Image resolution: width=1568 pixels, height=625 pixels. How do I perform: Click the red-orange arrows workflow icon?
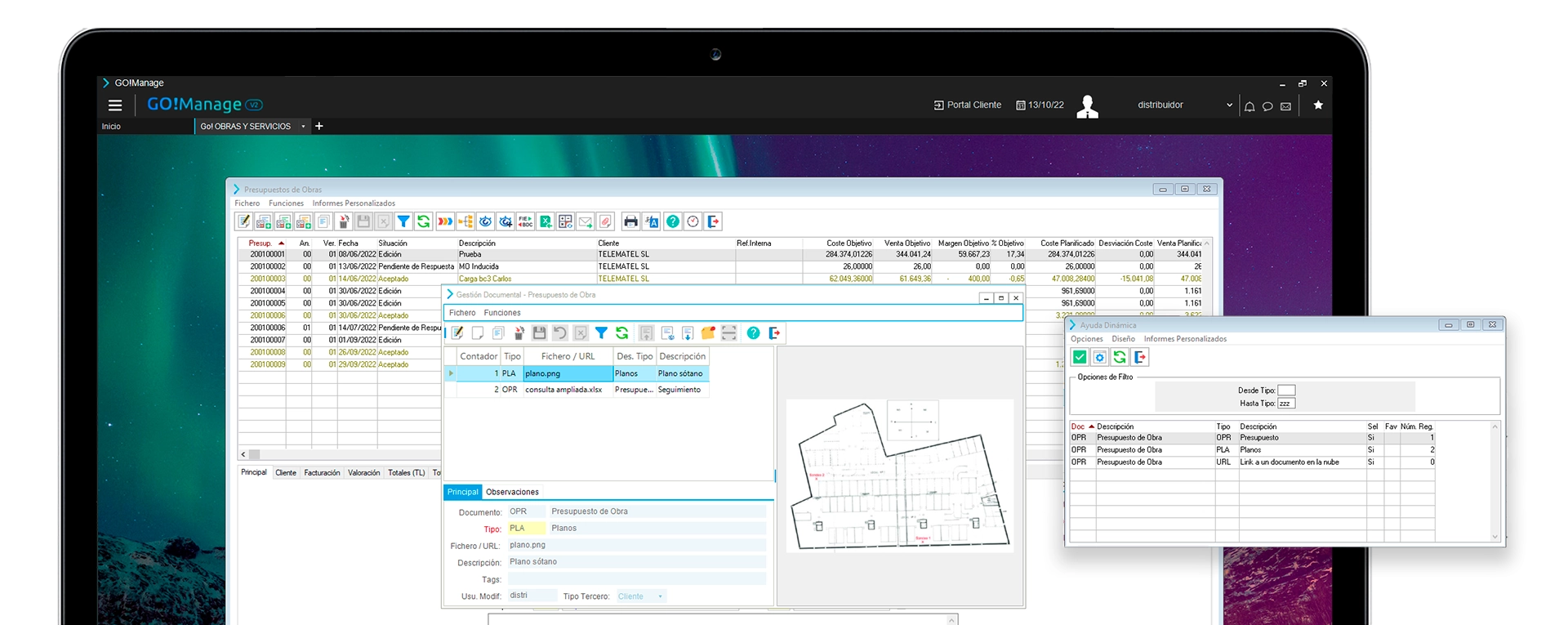(444, 221)
